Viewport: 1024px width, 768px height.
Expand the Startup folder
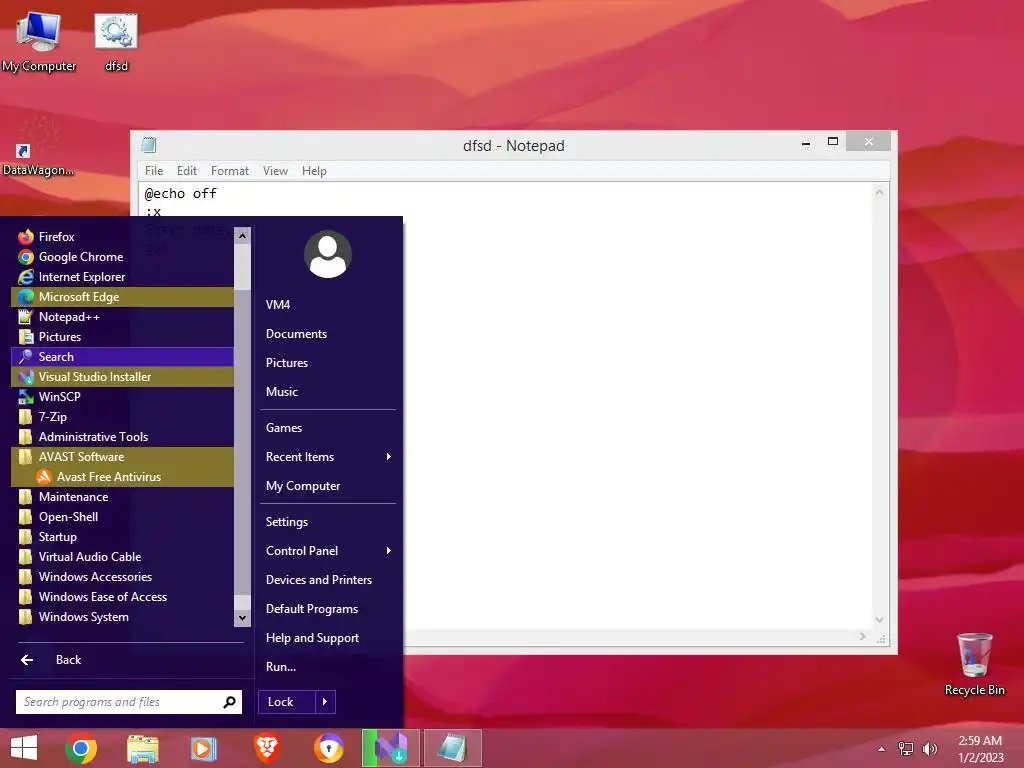[x=122, y=537]
